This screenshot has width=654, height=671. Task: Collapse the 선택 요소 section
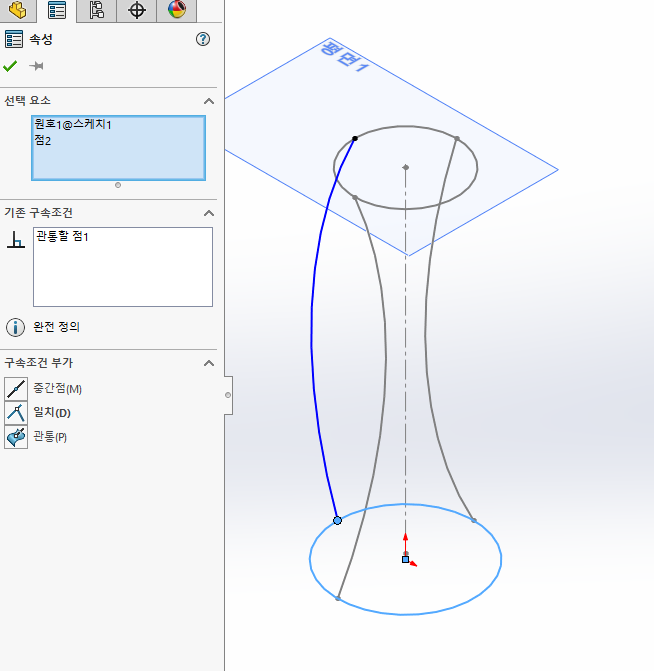[x=209, y=101]
